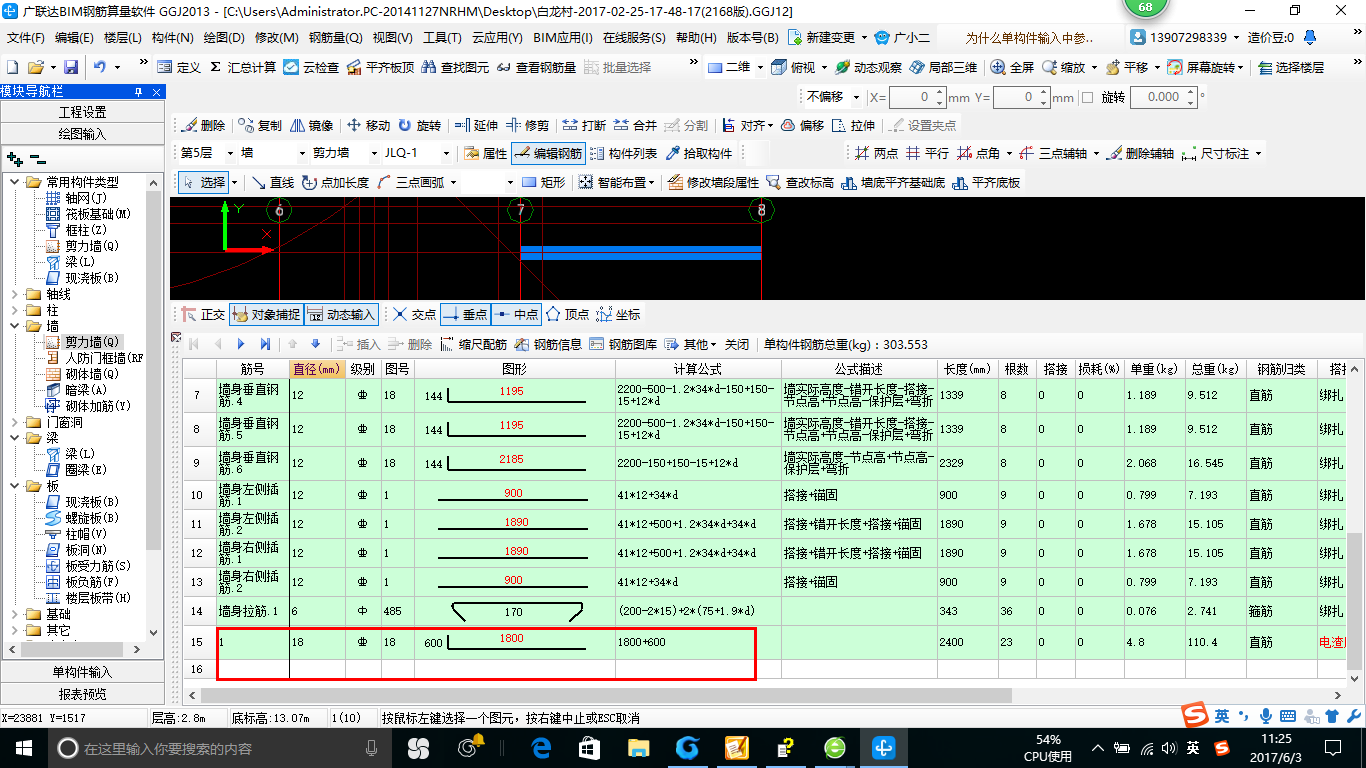
Task: Click the 平齐板顶 align slab top tool
Action: click(x=380, y=67)
